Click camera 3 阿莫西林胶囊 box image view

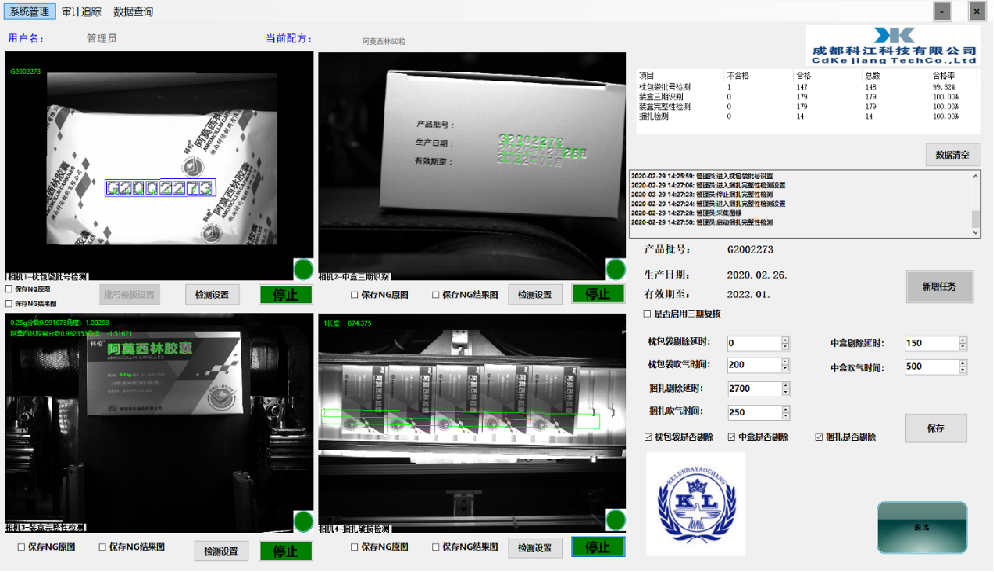[x=159, y=423]
